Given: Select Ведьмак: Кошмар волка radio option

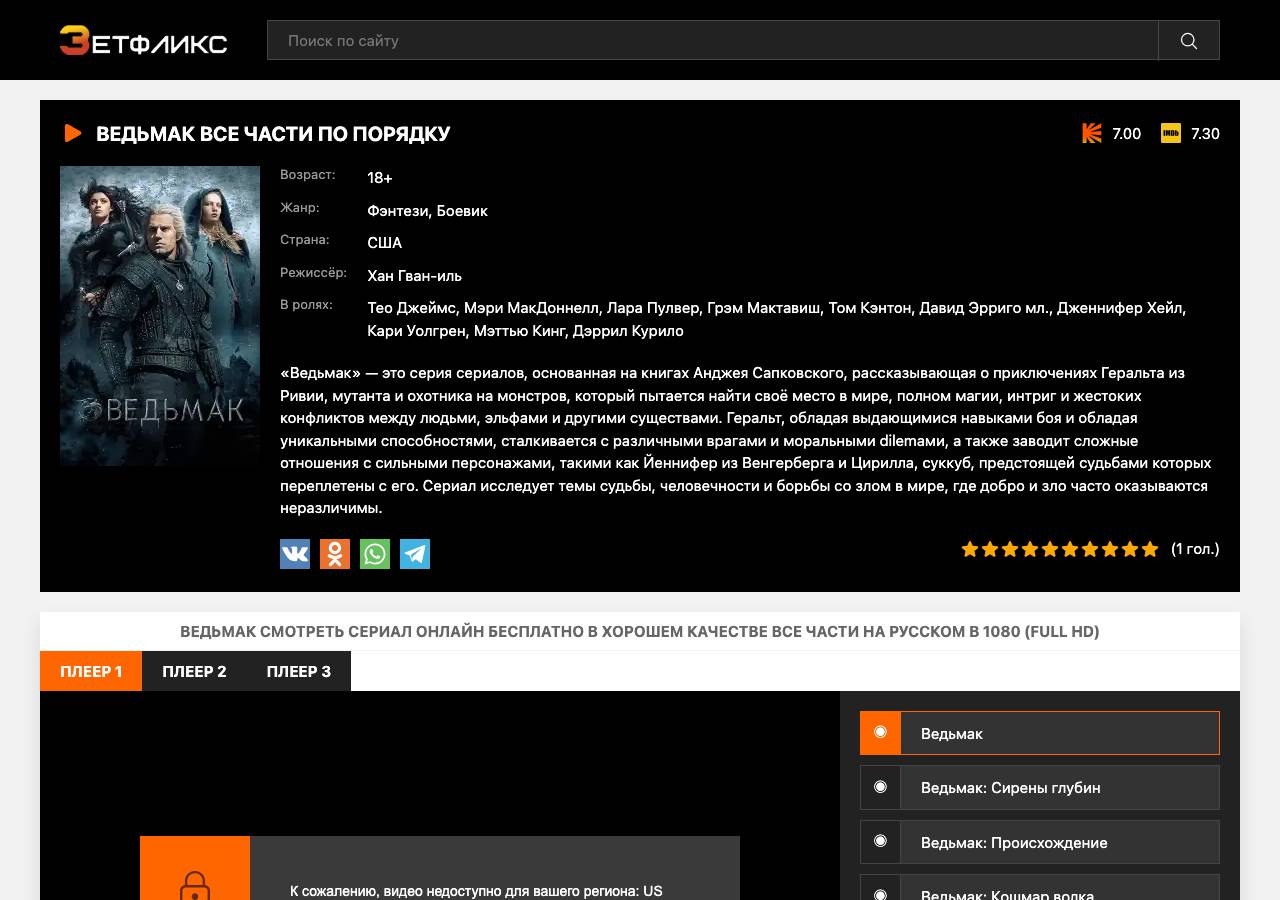Looking at the screenshot, I should click(1040, 888).
